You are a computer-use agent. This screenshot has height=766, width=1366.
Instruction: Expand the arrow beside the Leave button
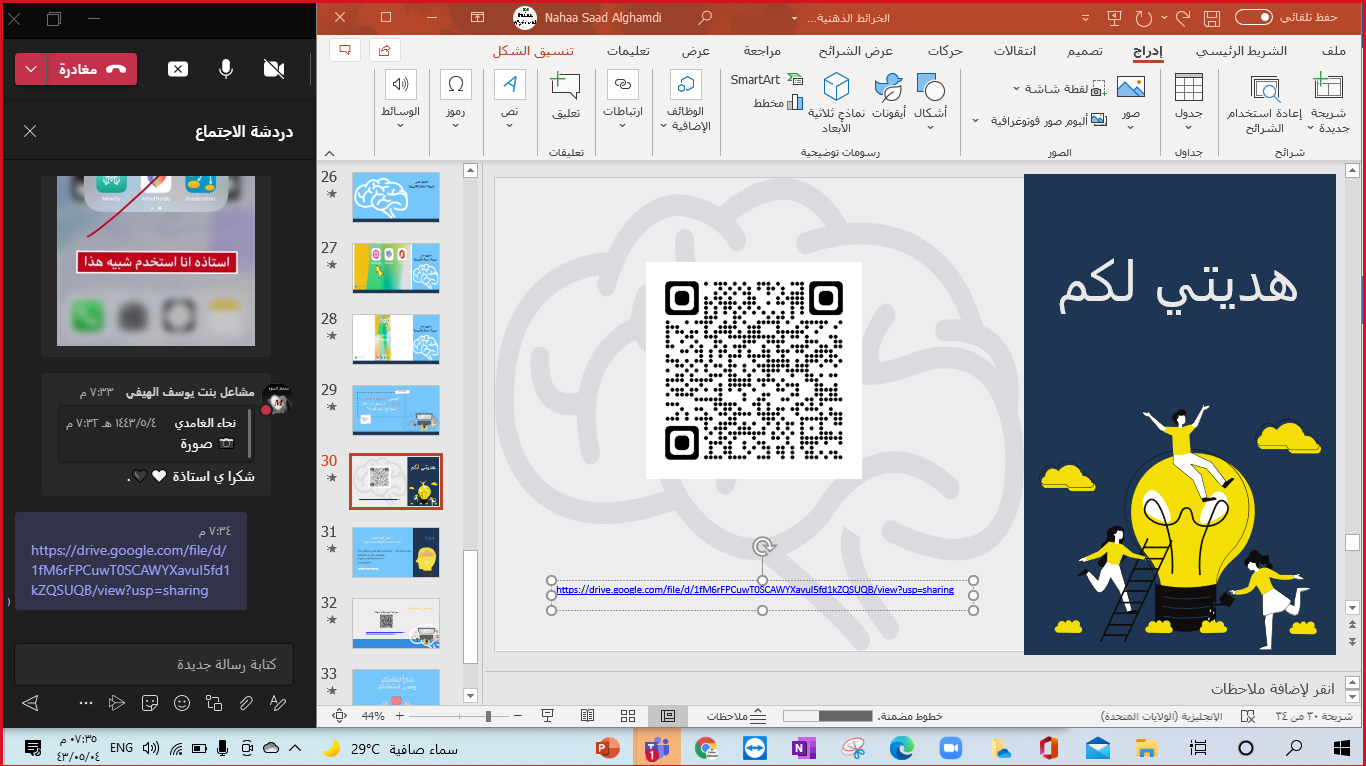pyautogui.click(x=31, y=69)
